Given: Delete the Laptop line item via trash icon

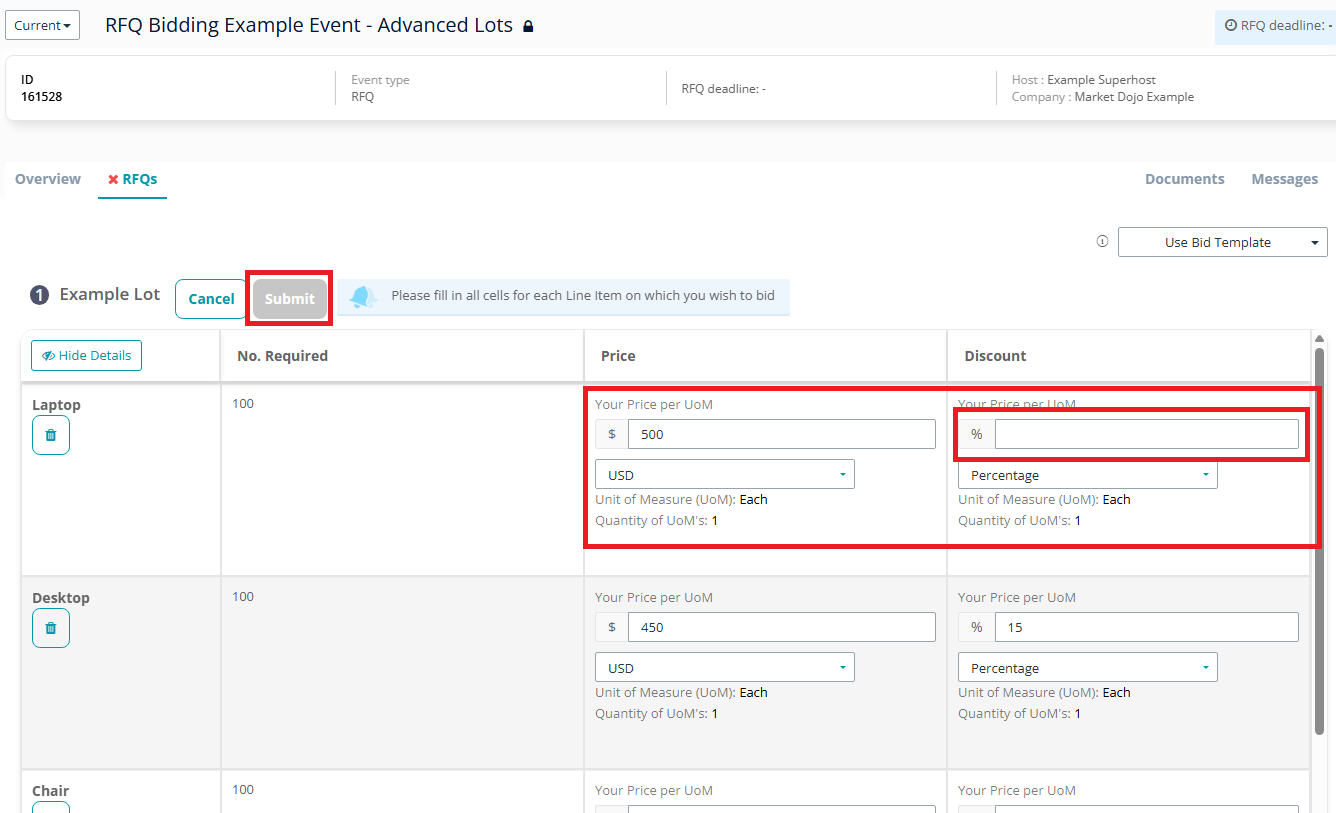Looking at the screenshot, I should pyautogui.click(x=51, y=435).
